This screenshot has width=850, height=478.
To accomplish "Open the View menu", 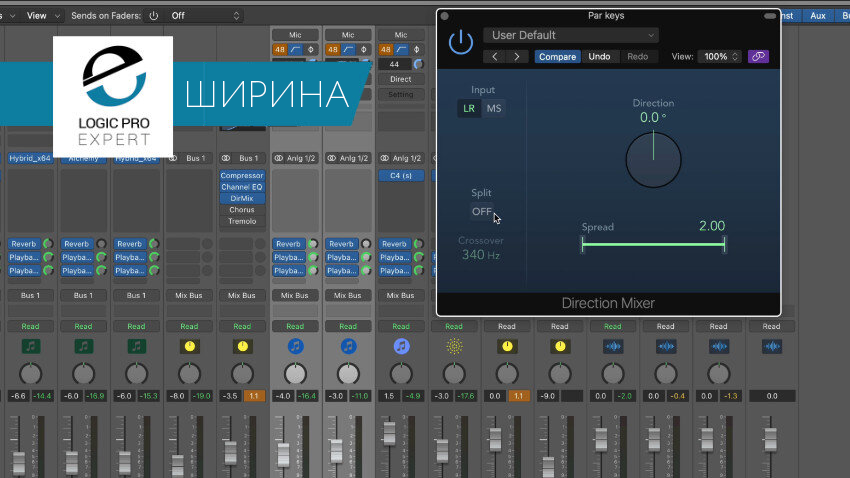I will [x=43, y=16].
